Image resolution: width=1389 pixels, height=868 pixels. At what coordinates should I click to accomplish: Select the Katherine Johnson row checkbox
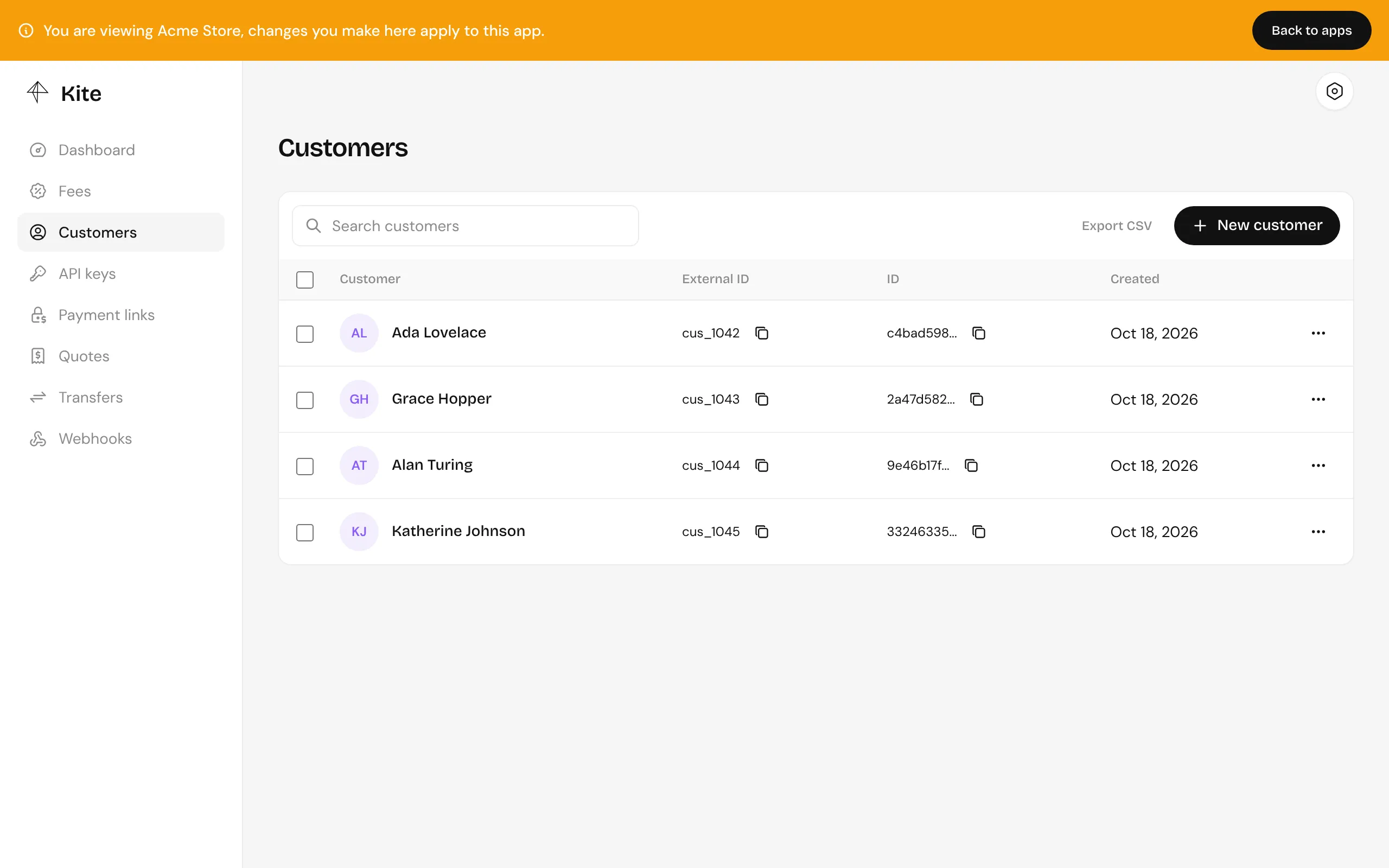point(305,532)
